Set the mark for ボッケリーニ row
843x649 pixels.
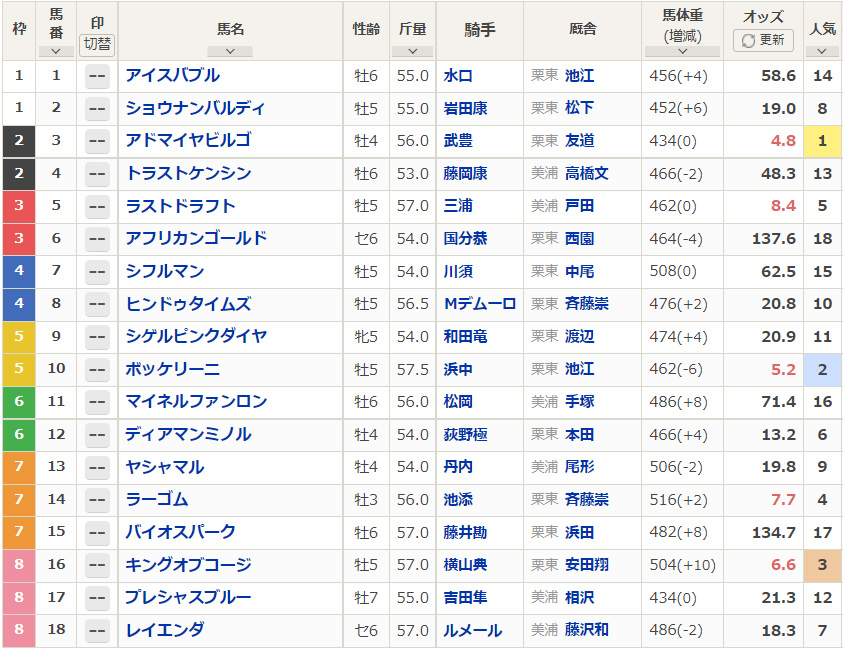97,370
